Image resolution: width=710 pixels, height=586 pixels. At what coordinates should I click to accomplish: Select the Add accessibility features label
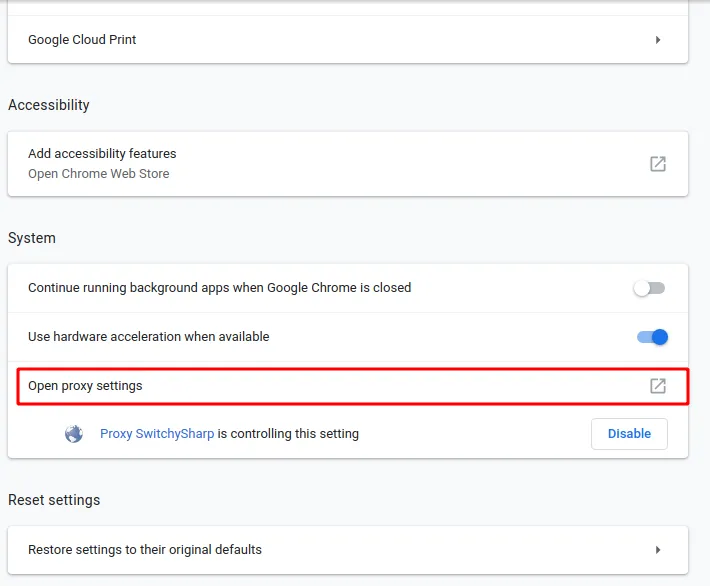pyautogui.click(x=102, y=154)
